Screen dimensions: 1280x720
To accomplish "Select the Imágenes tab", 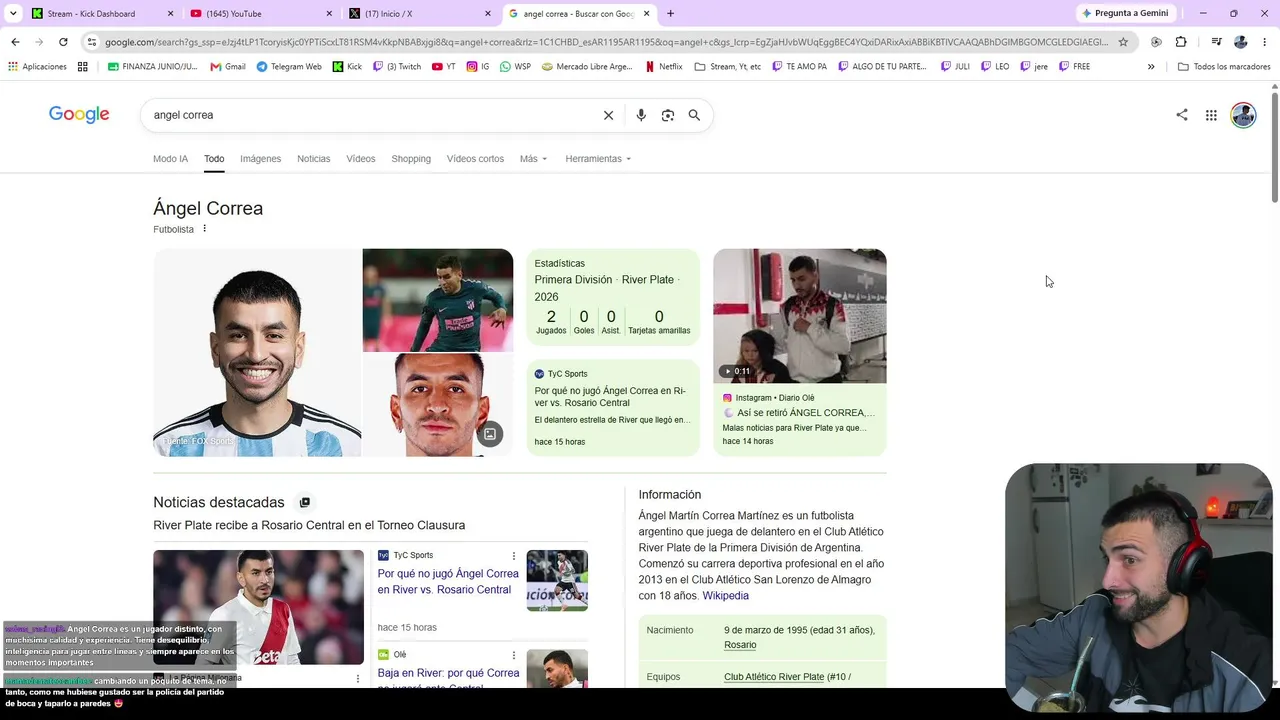I will (x=260, y=159).
